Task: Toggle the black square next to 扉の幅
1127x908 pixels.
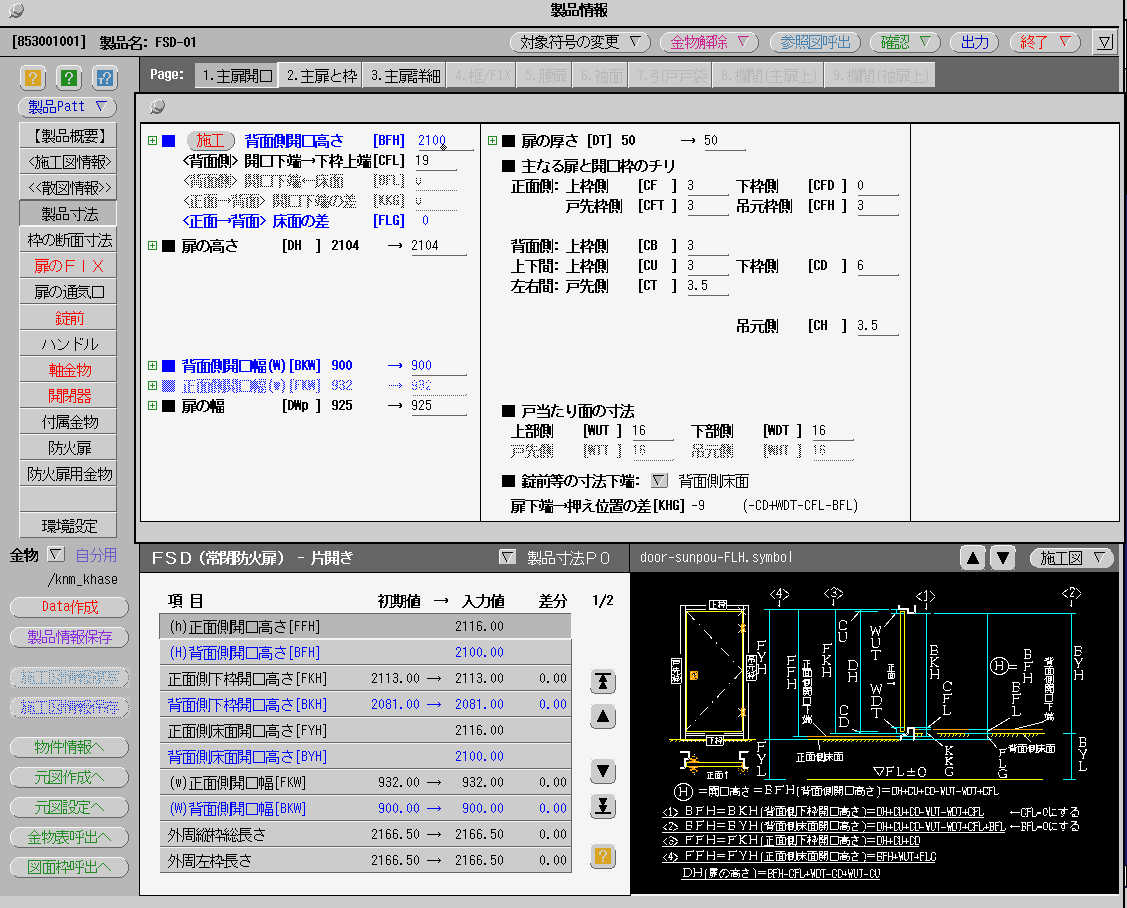Action: click(x=168, y=406)
